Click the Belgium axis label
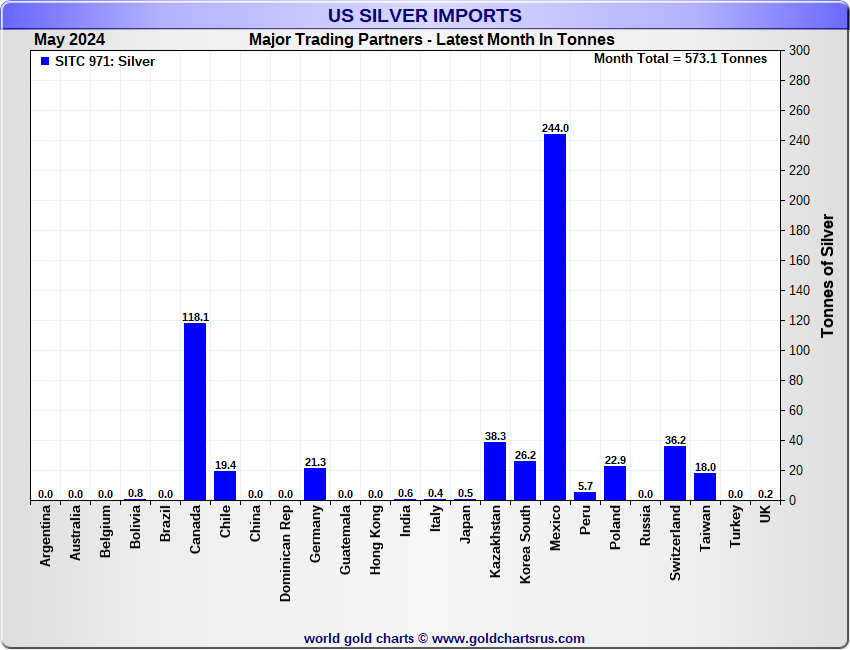 (105, 531)
